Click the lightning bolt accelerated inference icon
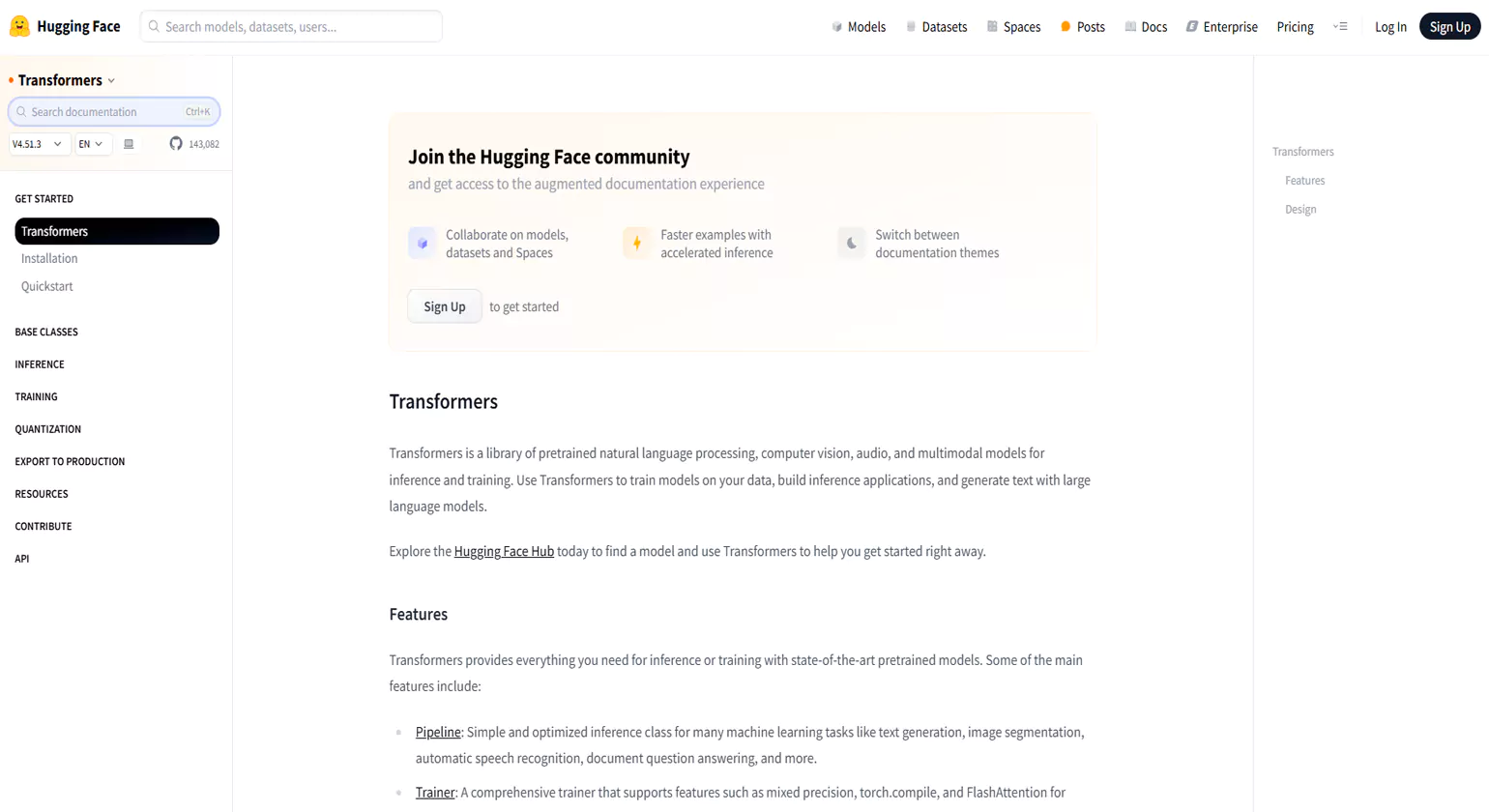This screenshot has height=812, width=1489. (x=636, y=244)
